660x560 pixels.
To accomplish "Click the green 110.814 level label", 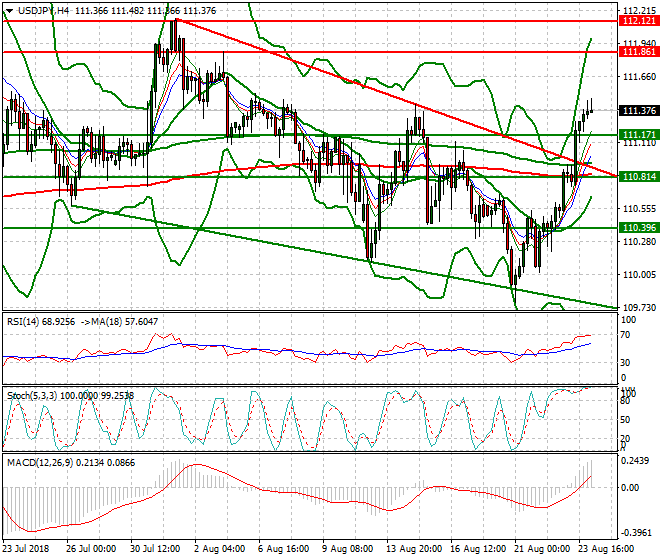I will 639,176.
